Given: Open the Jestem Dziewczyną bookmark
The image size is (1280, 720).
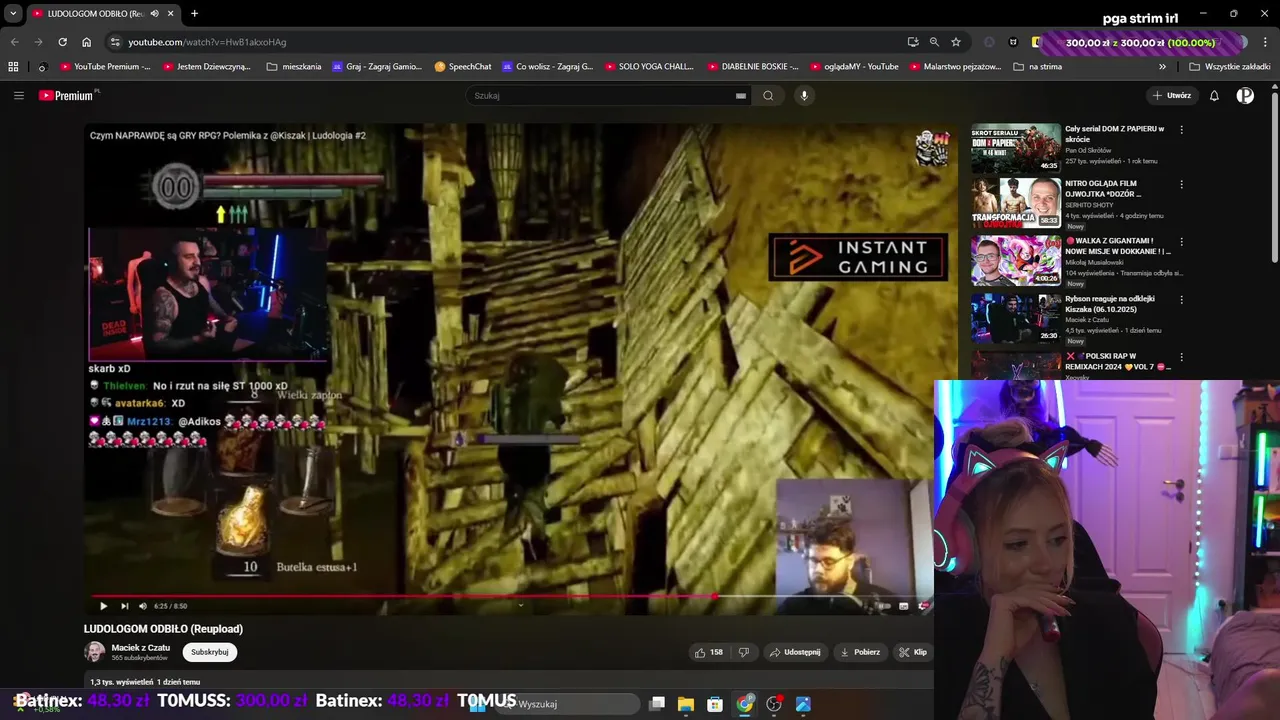Looking at the screenshot, I should pos(207,67).
